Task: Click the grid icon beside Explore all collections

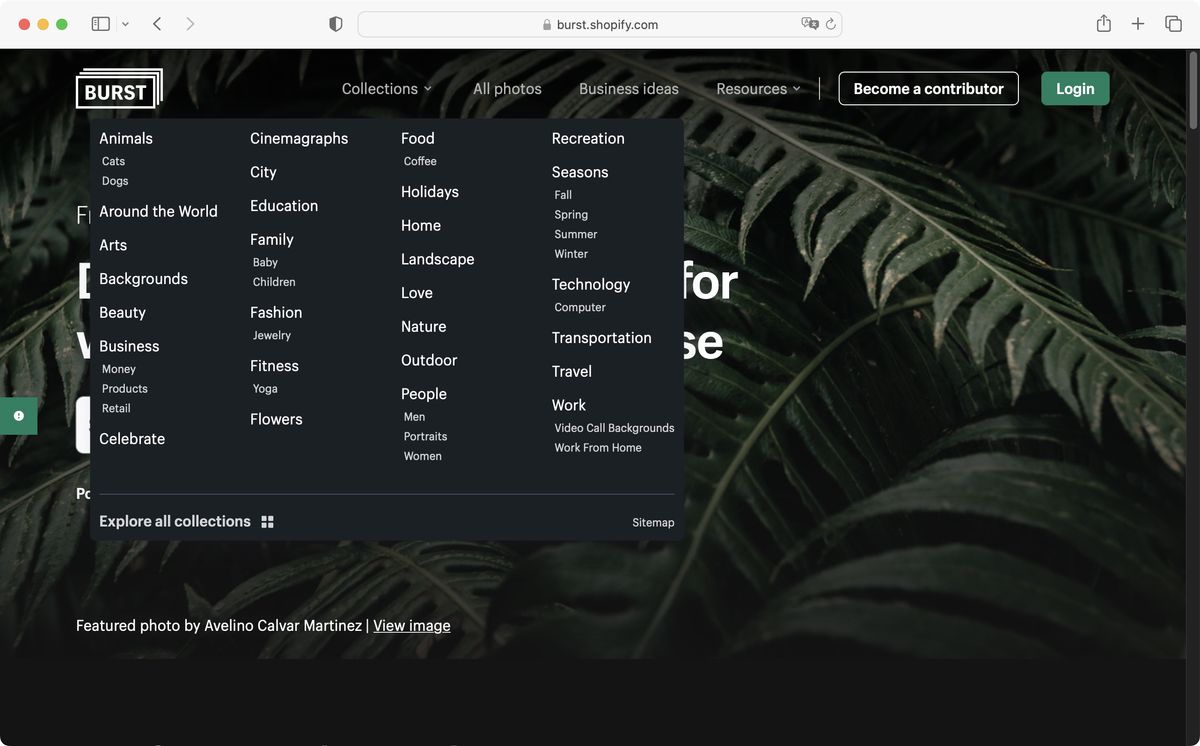Action: [x=267, y=521]
